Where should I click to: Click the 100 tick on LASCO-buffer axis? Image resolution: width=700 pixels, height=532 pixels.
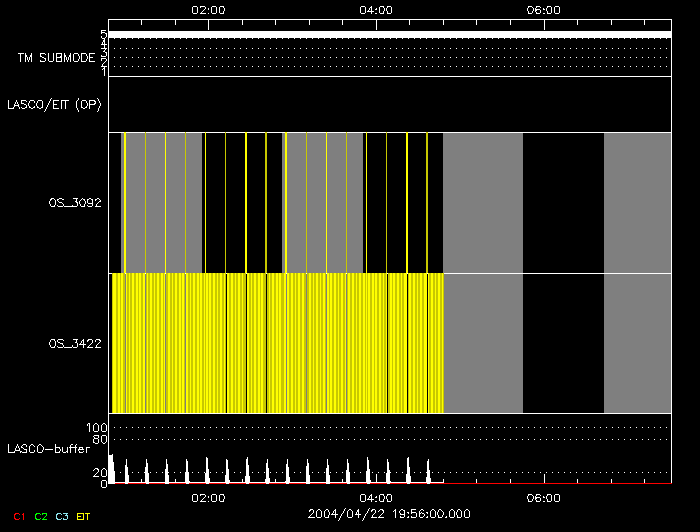click(x=98, y=428)
